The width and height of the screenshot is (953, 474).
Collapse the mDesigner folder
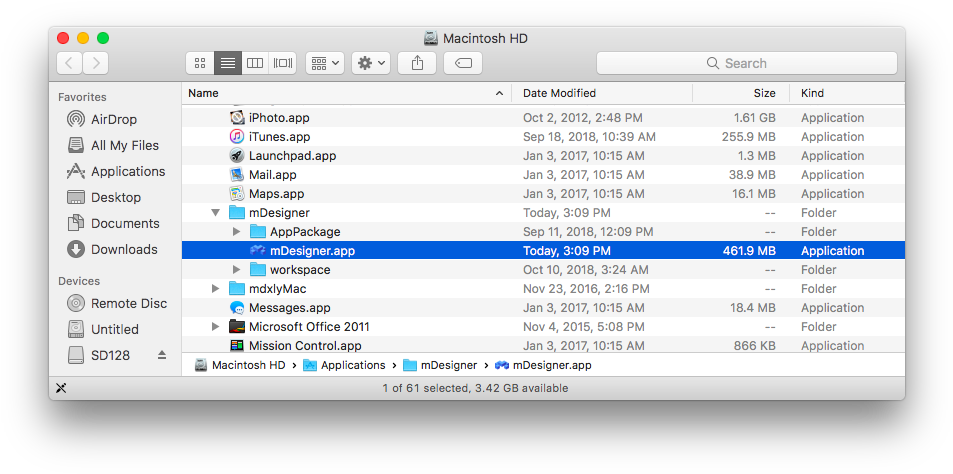coord(215,213)
